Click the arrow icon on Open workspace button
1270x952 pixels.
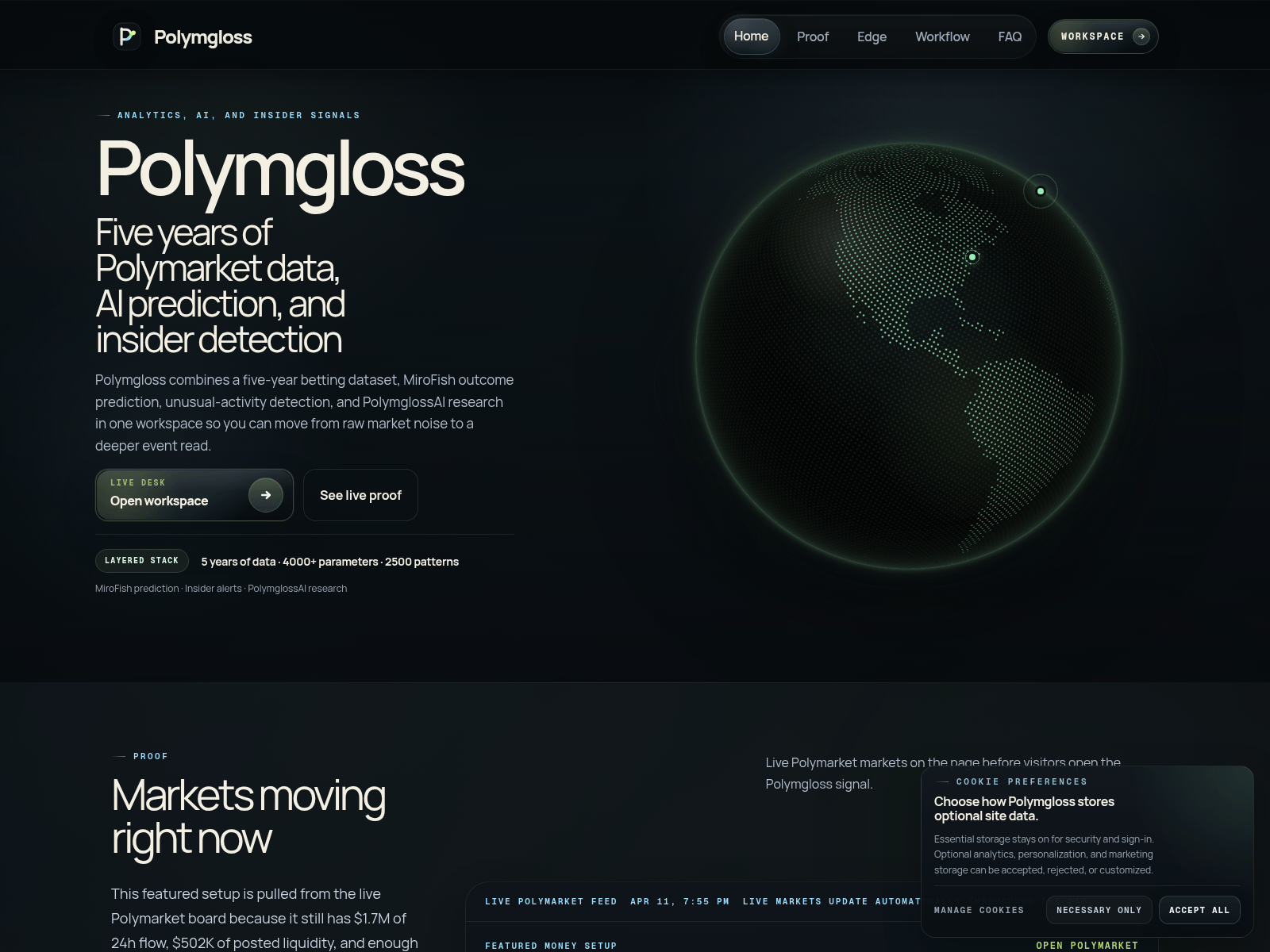(x=266, y=494)
